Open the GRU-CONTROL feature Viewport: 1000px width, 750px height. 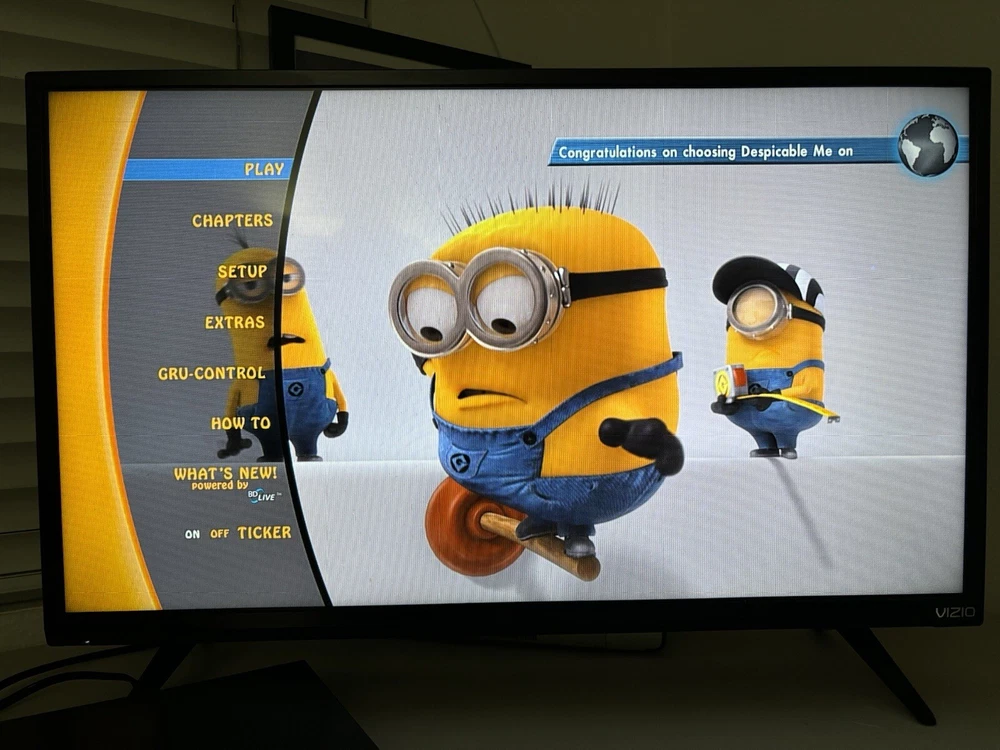pos(211,373)
